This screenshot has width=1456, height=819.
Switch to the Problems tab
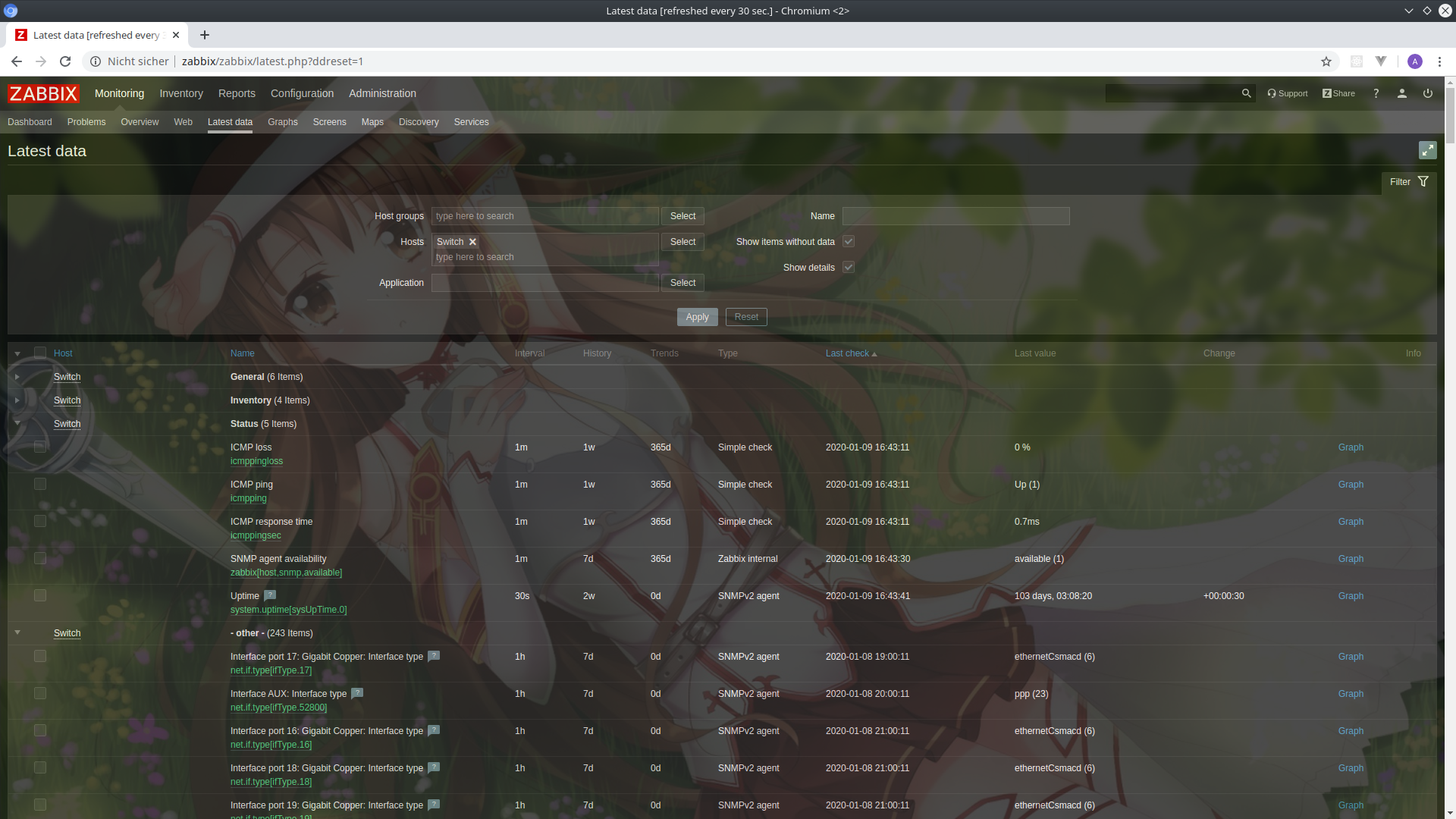click(86, 122)
